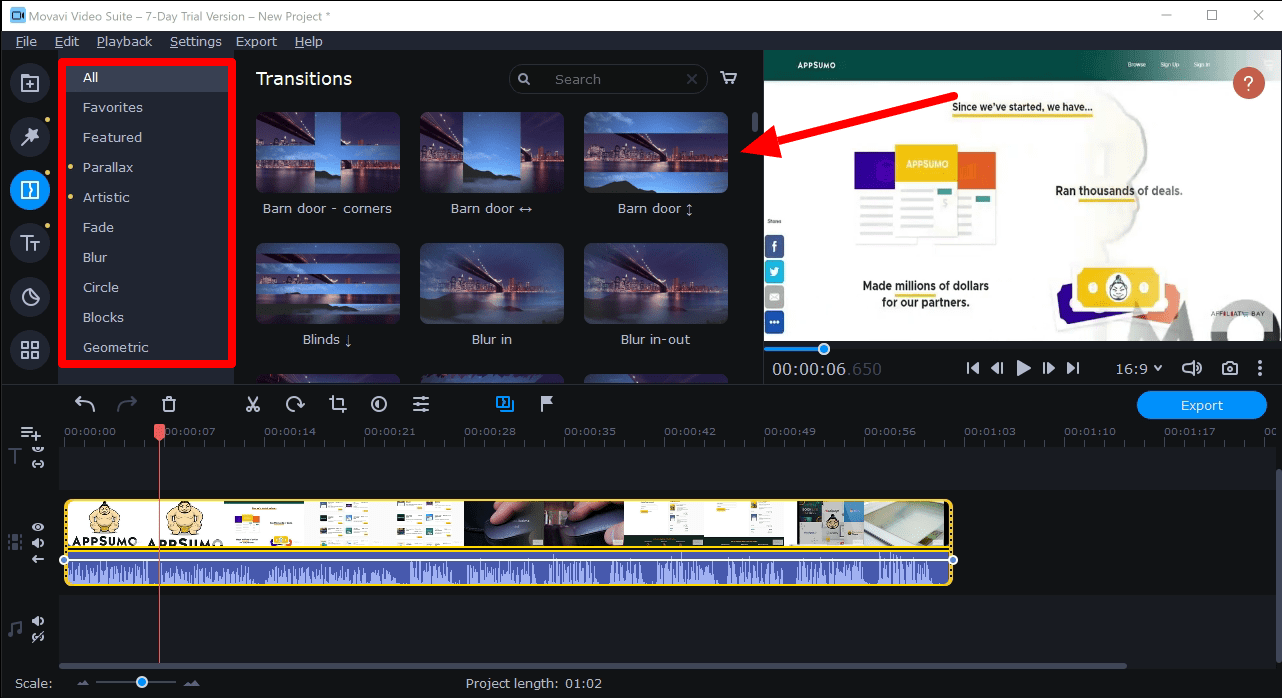The width and height of the screenshot is (1282, 698).
Task: Step forward one frame
Action: 1048,368
